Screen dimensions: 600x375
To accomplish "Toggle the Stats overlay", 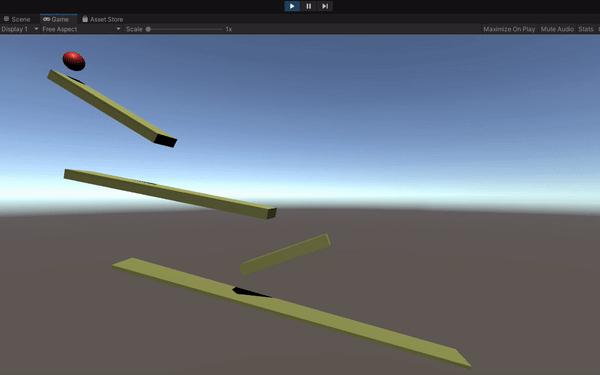I will (x=586, y=29).
